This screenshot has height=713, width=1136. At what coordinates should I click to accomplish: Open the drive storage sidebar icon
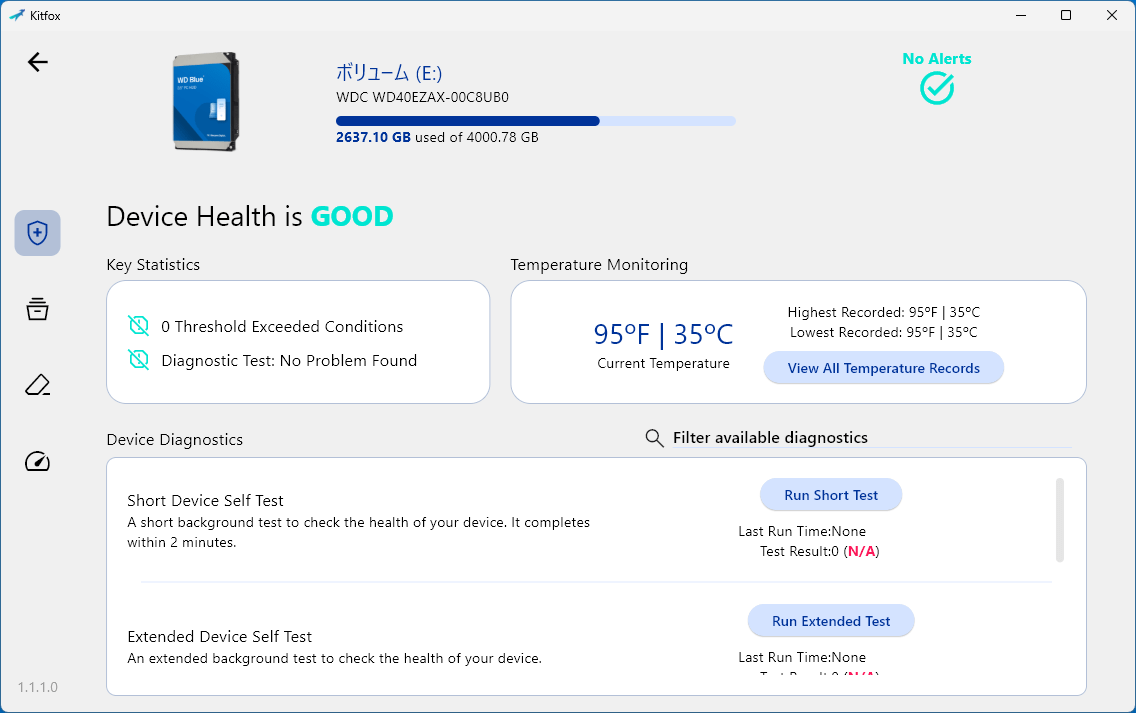[38, 309]
